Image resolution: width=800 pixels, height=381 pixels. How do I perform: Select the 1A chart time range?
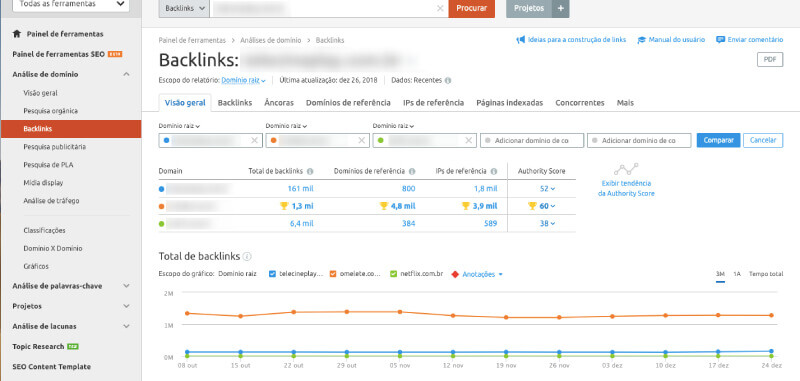(737, 274)
